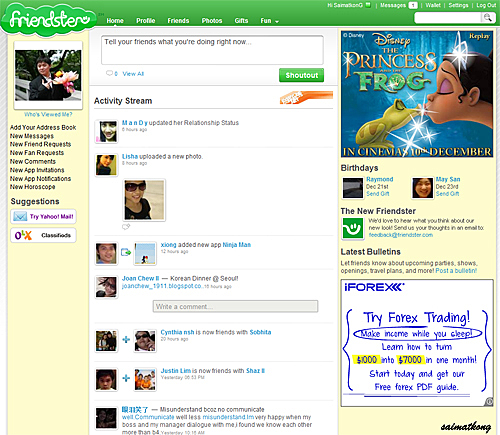Viewport: 500px width, 435px height.
Task: Click the plus icon beside Justin Lim
Action: [126, 378]
